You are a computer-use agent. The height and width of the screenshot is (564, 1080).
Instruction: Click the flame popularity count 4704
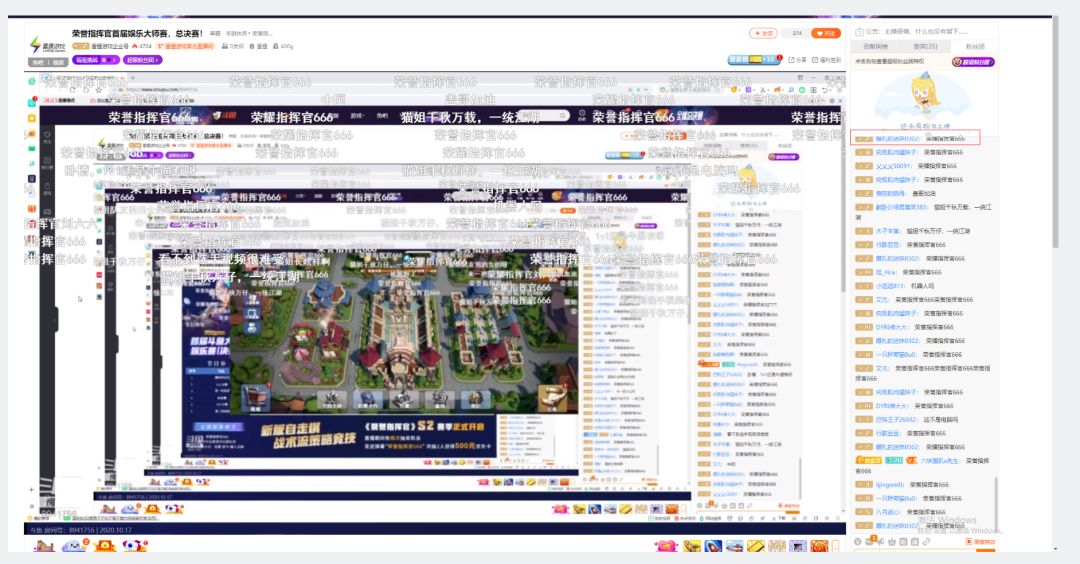(142, 46)
